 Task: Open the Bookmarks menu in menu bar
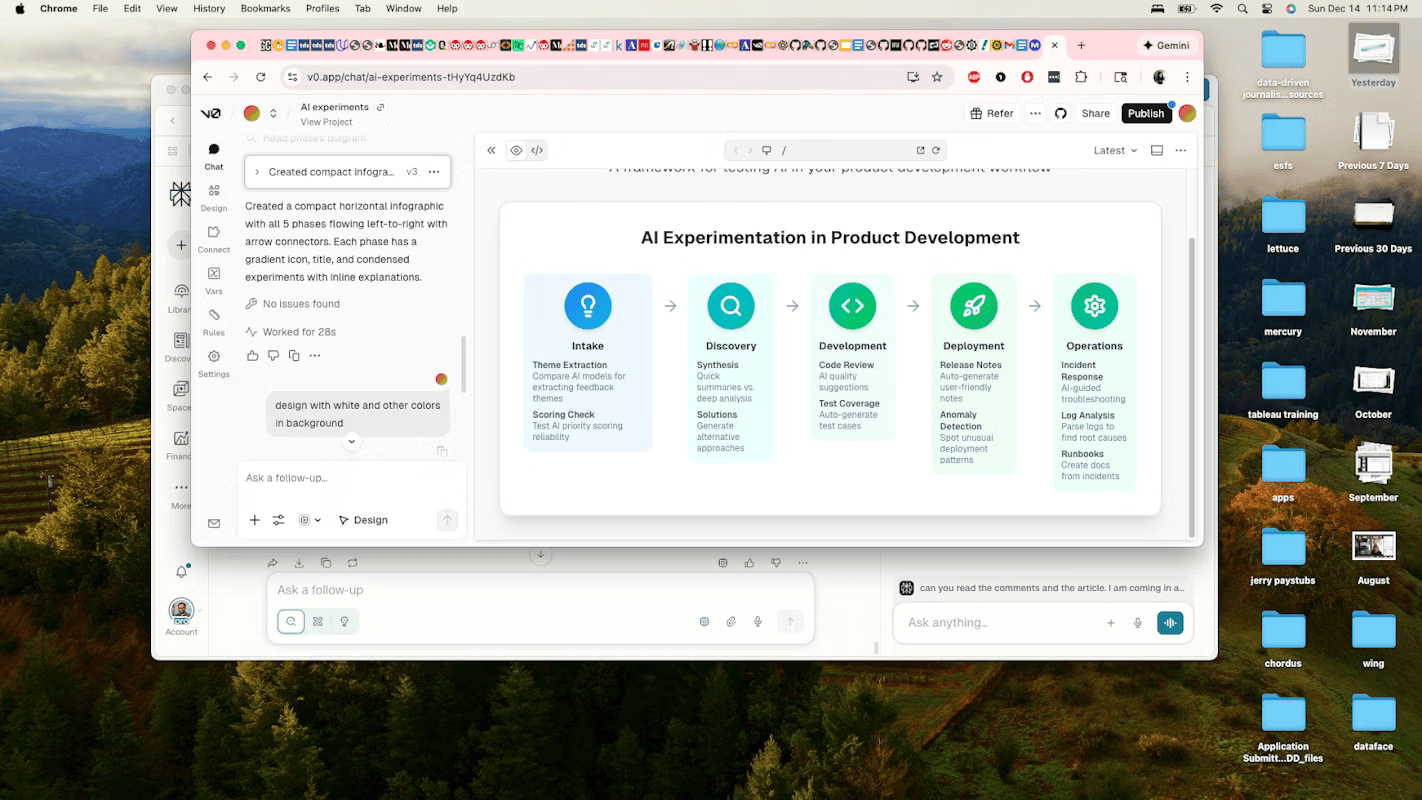pos(265,8)
